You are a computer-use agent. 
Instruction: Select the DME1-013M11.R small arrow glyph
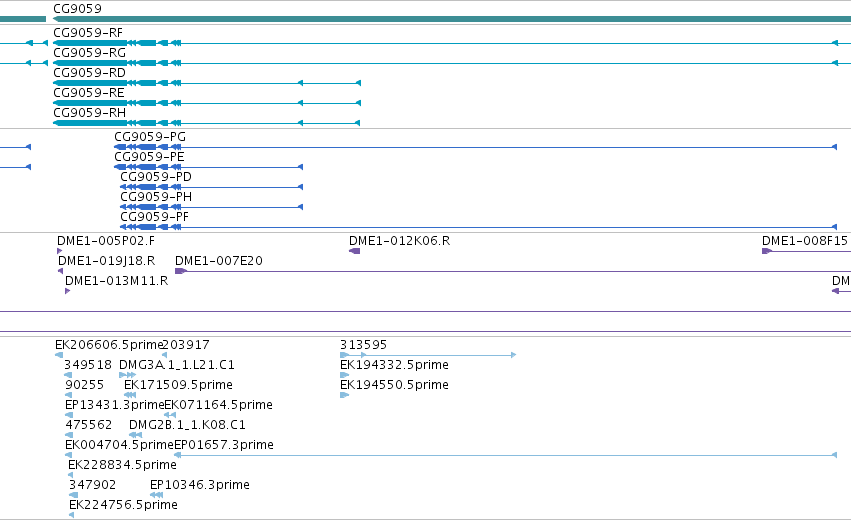67,291
